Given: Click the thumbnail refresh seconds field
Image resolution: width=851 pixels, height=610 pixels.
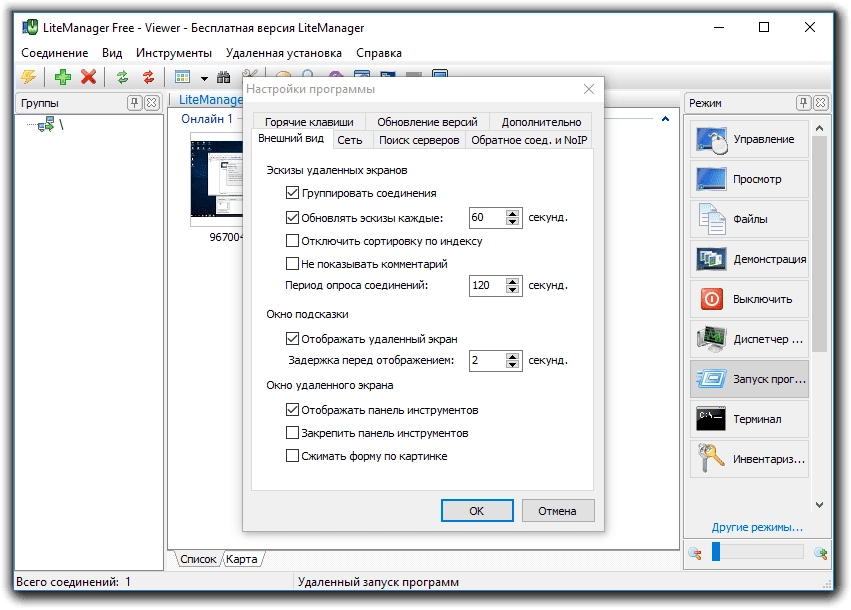Looking at the screenshot, I should [x=487, y=218].
